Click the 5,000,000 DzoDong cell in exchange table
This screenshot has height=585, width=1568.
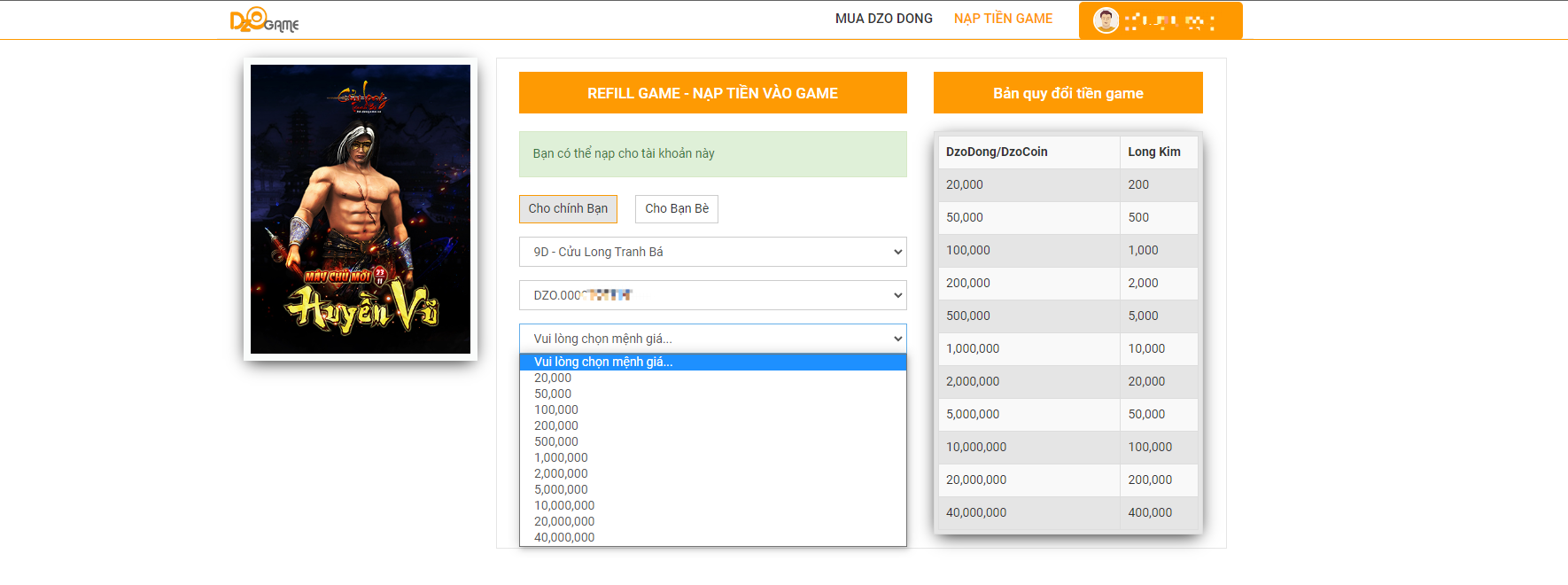(1029, 414)
